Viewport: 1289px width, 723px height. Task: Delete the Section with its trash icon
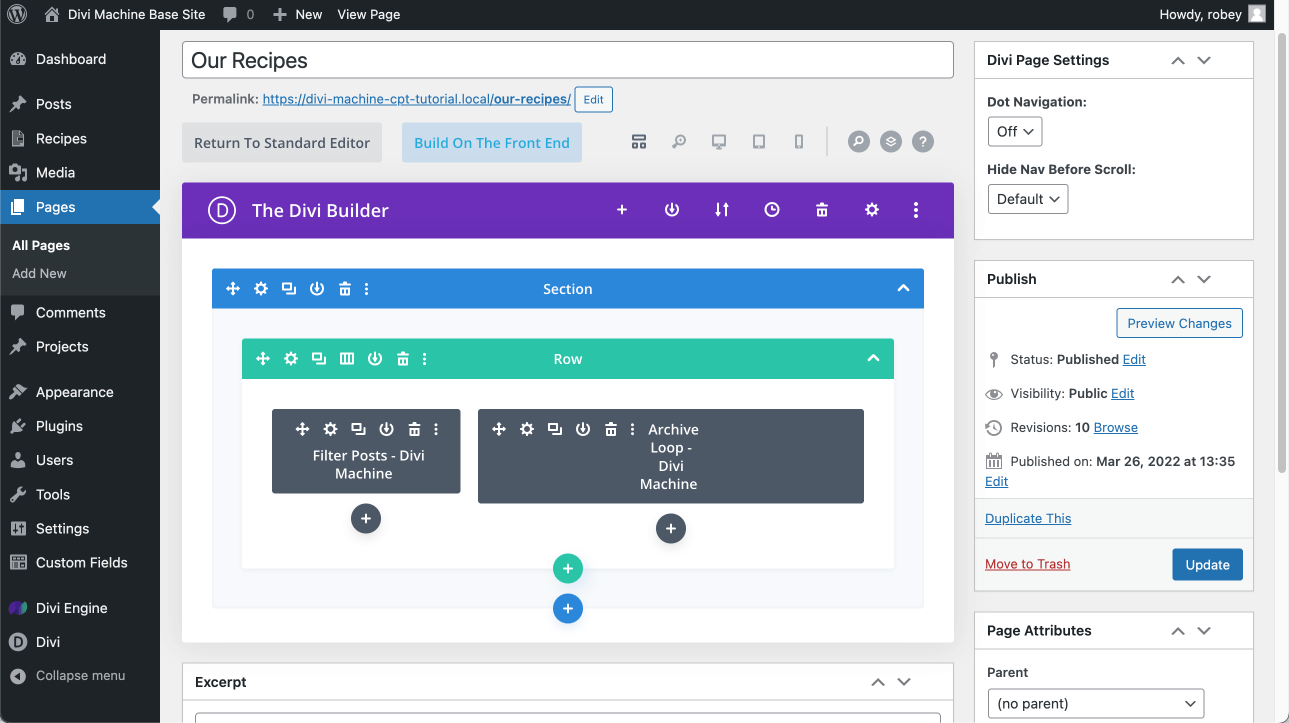tap(345, 289)
